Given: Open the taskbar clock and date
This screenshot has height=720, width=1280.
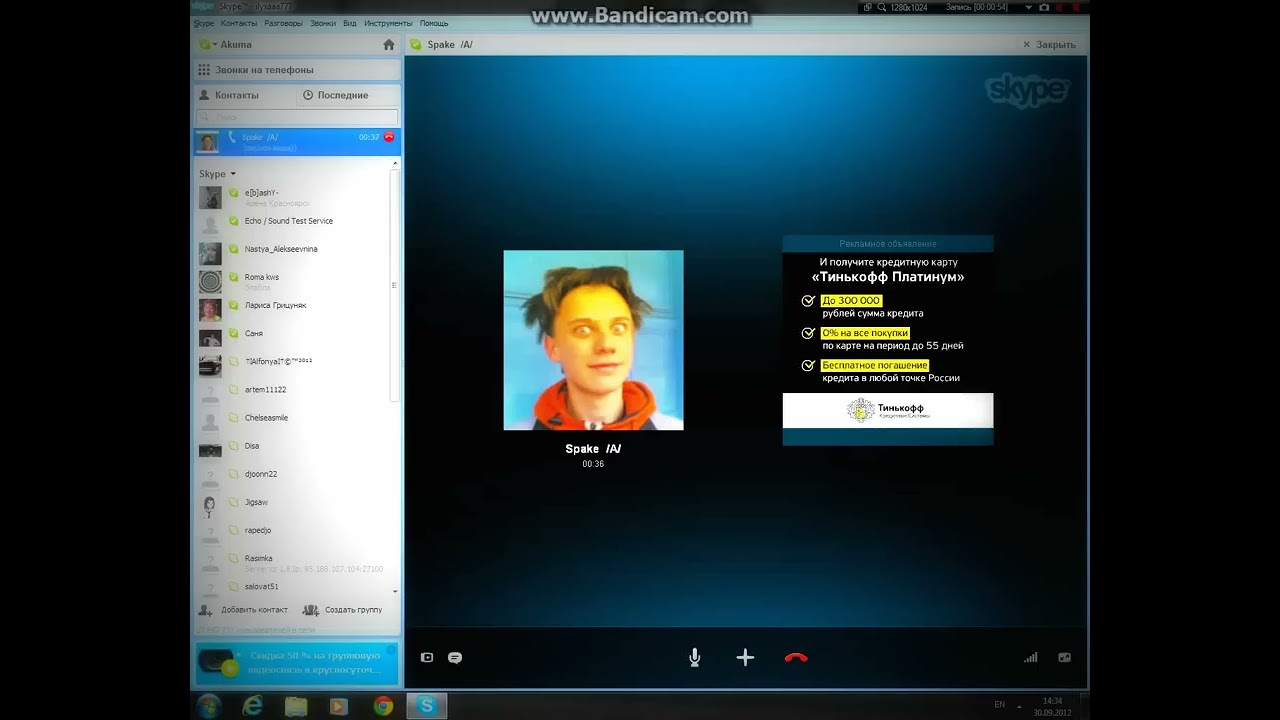Looking at the screenshot, I should pos(1052,706).
